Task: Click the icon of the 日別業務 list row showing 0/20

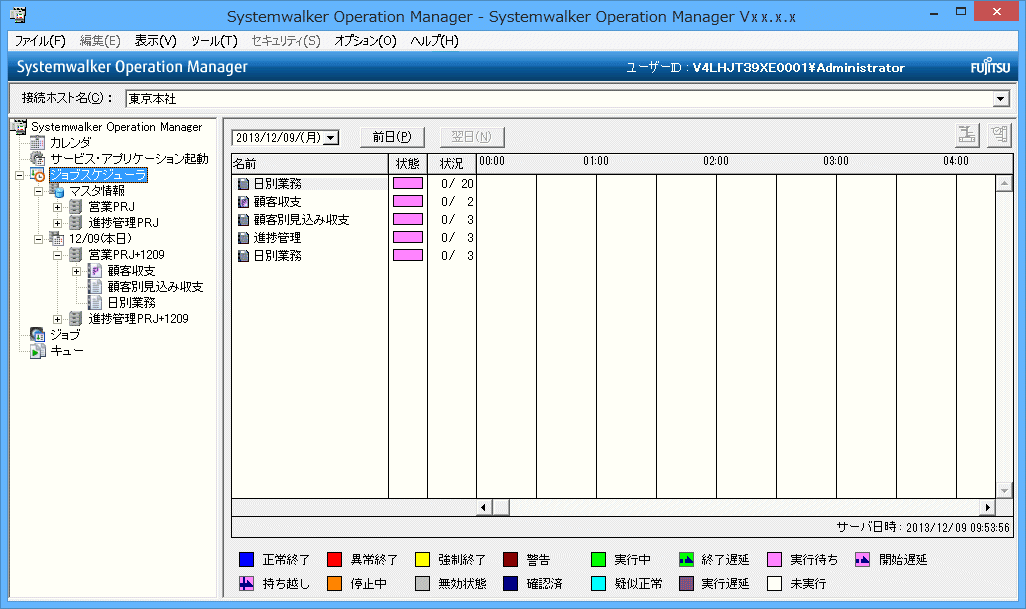Action: pyautogui.click(x=243, y=184)
